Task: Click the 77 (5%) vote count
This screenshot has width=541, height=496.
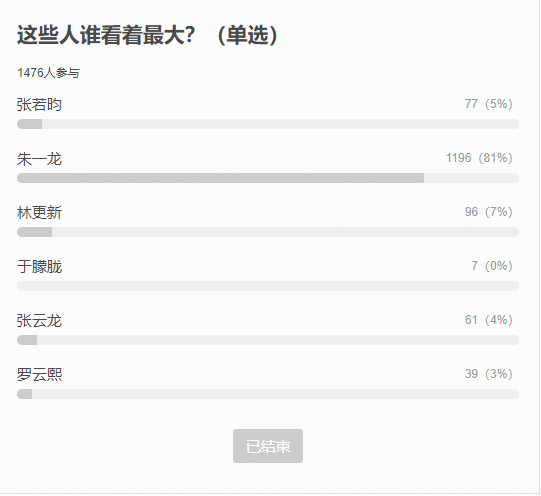Action: [x=489, y=104]
